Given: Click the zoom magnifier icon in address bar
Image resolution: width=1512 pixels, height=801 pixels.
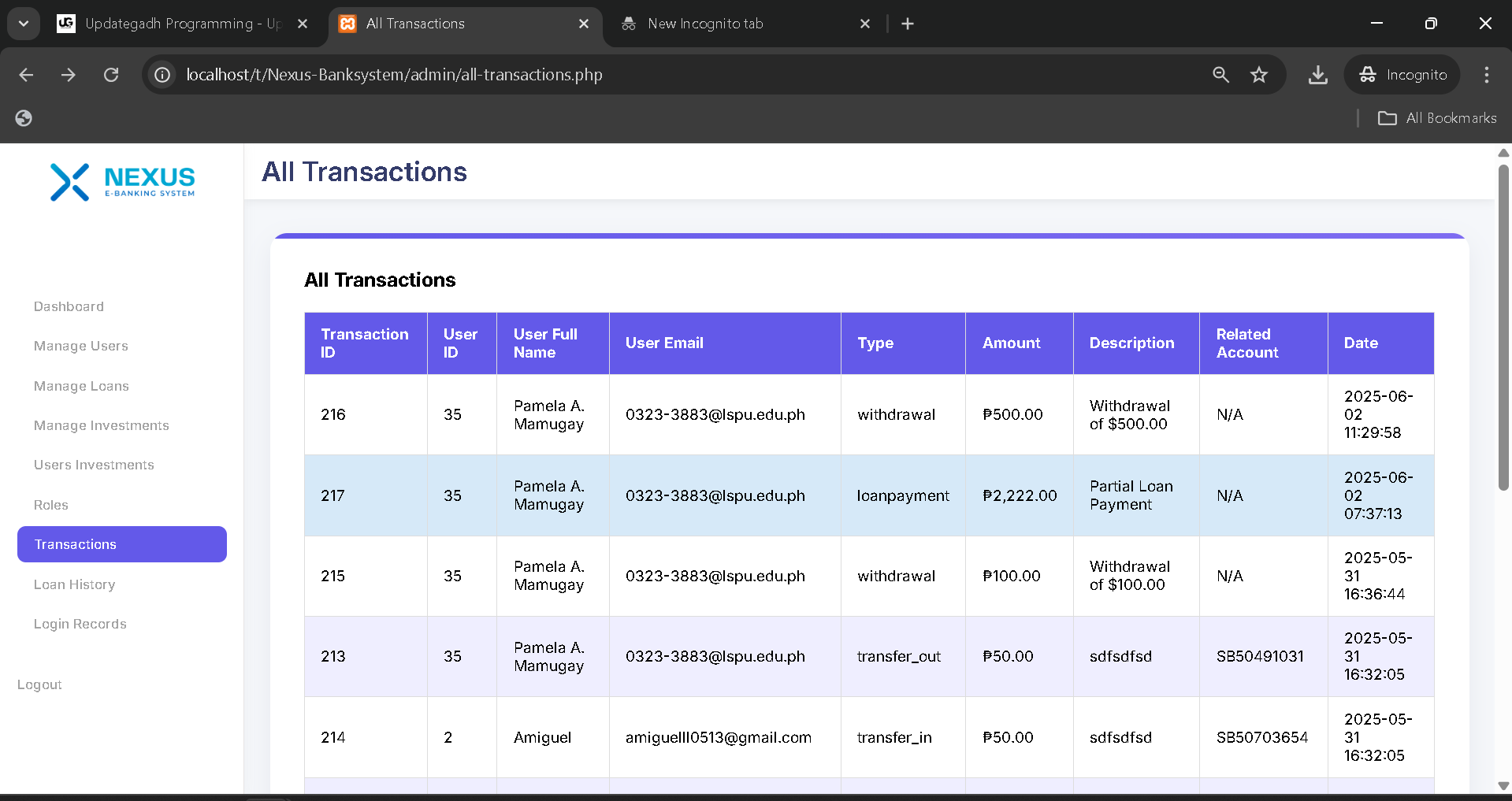Looking at the screenshot, I should [x=1220, y=75].
